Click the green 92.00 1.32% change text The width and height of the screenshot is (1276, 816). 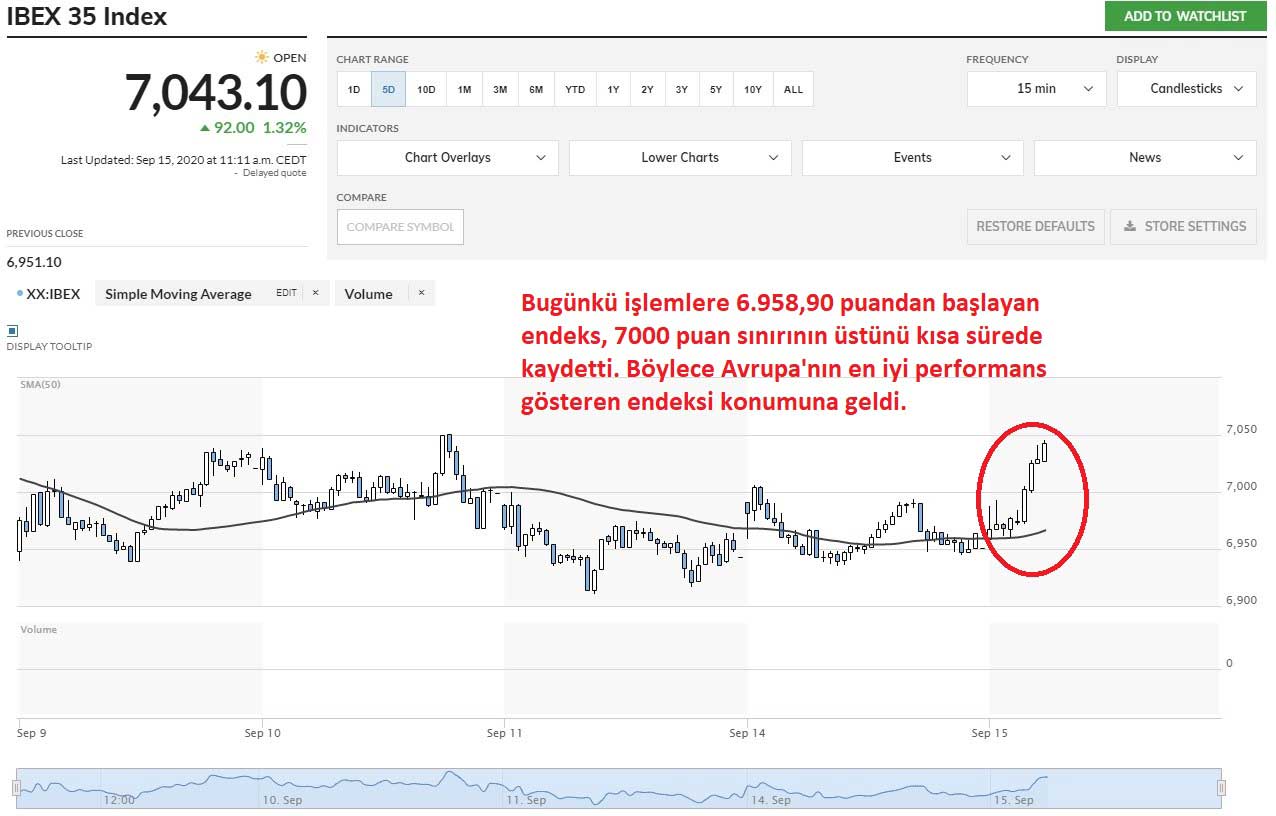coord(253,128)
